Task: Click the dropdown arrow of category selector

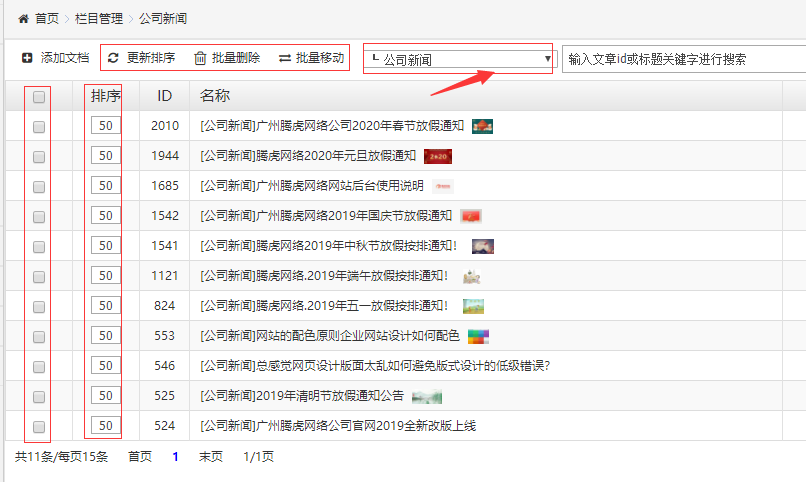Action: tap(547, 60)
